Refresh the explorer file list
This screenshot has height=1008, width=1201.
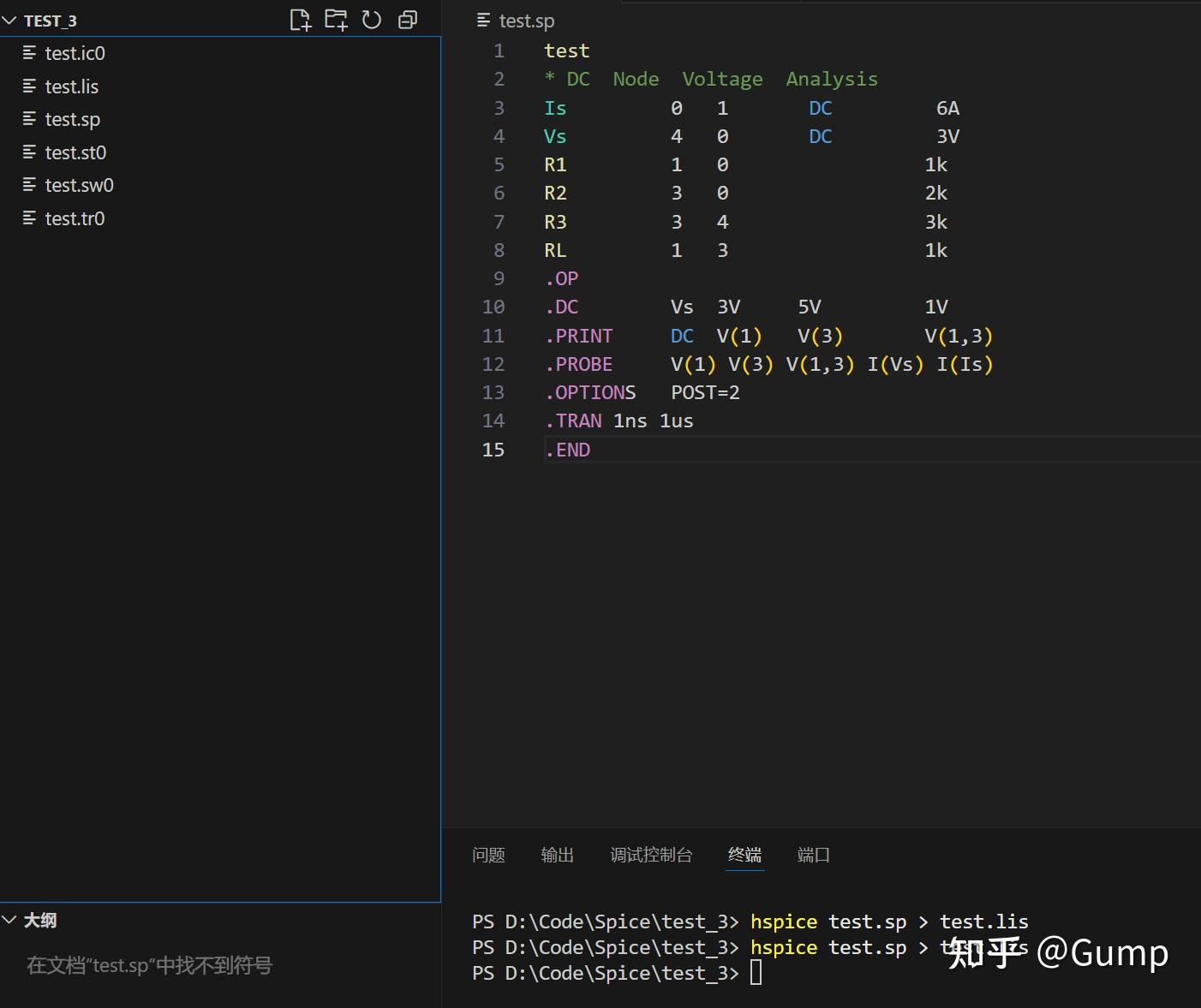372,20
